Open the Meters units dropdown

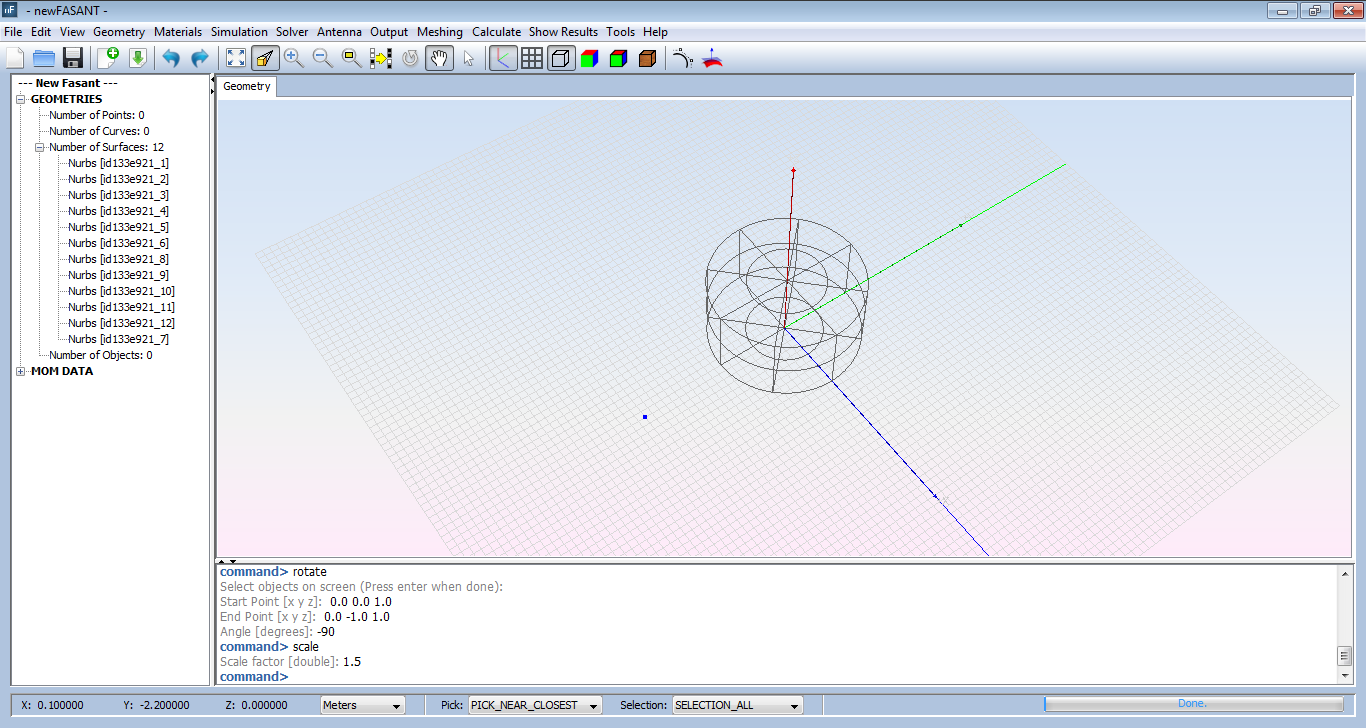(x=362, y=705)
